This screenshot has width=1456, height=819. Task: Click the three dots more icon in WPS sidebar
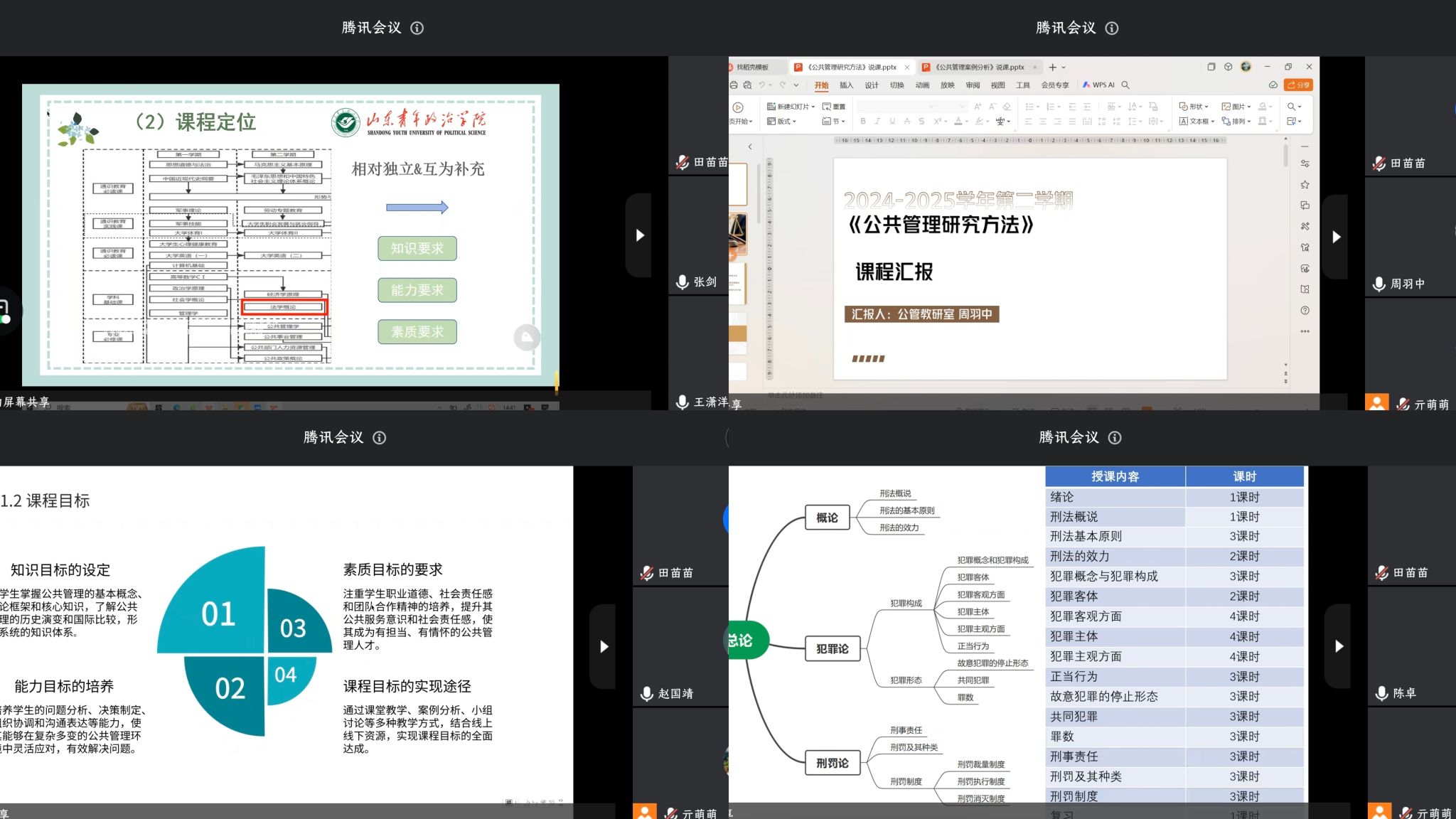coord(1305,331)
